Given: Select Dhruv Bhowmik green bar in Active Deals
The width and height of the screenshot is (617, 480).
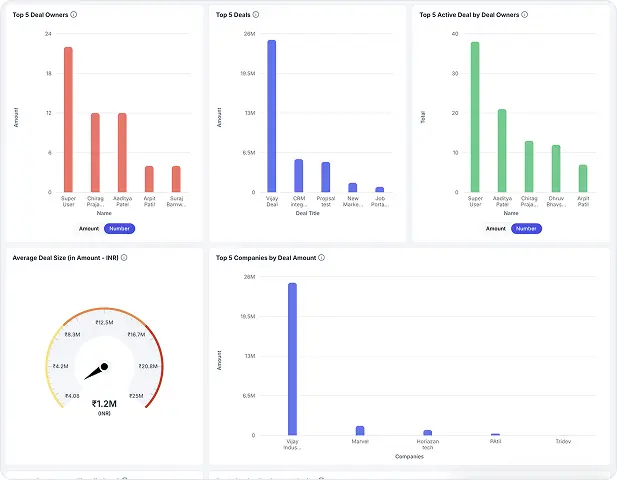Looking at the screenshot, I should click(556, 168).
